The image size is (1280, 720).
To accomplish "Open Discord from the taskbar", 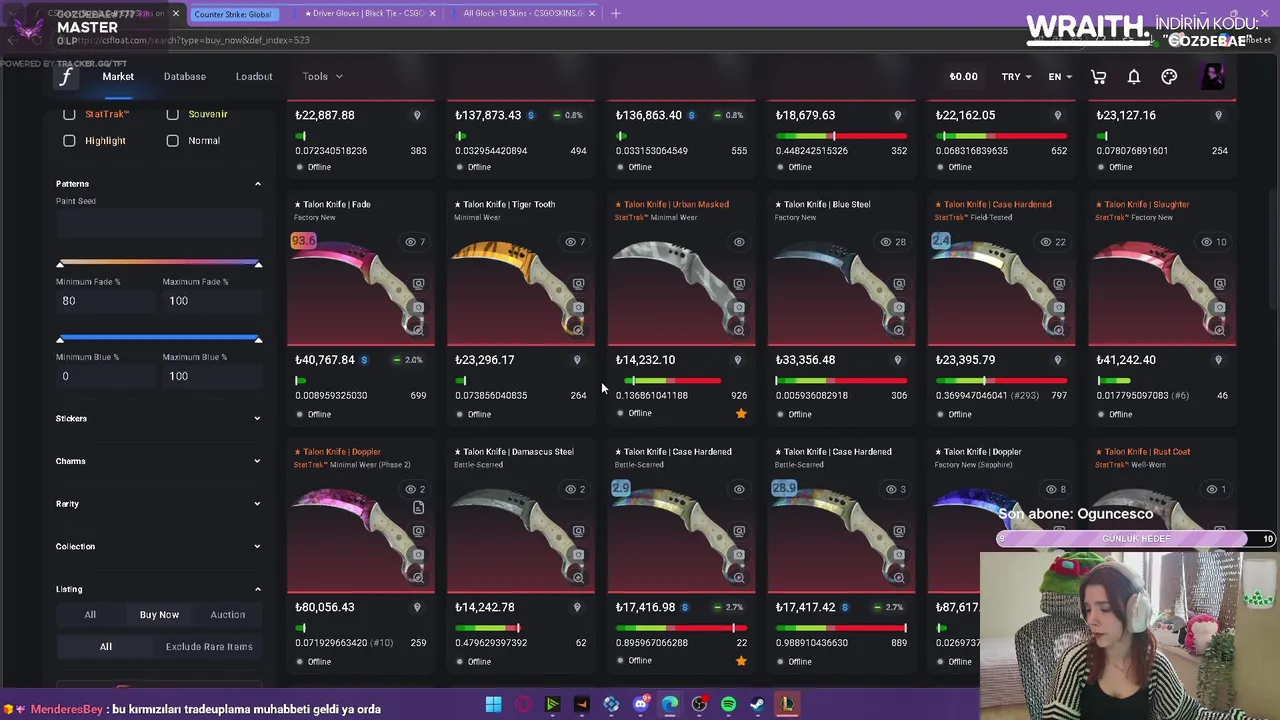I will (641, 705).
